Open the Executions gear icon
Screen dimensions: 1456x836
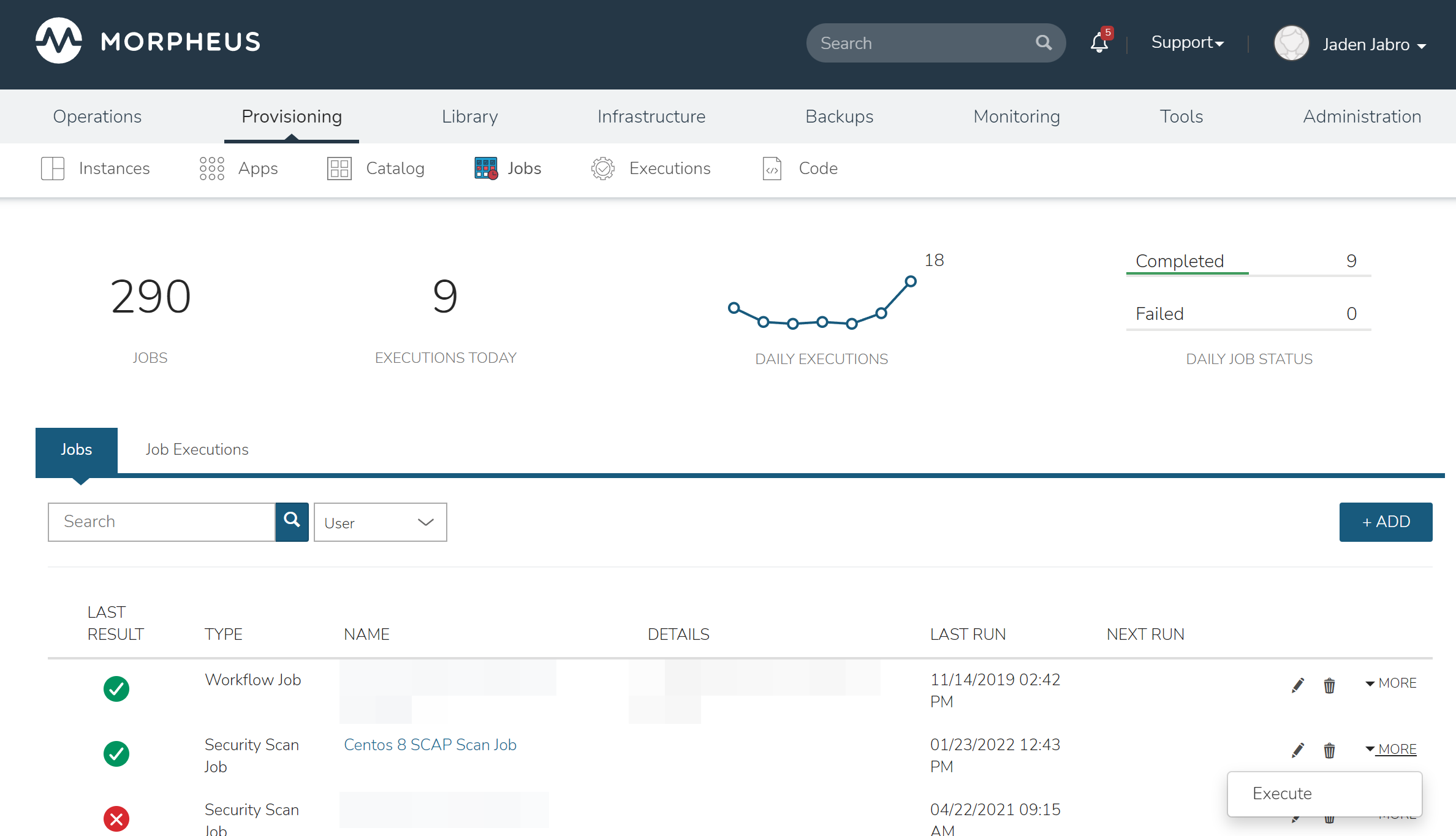click(602, 168)
